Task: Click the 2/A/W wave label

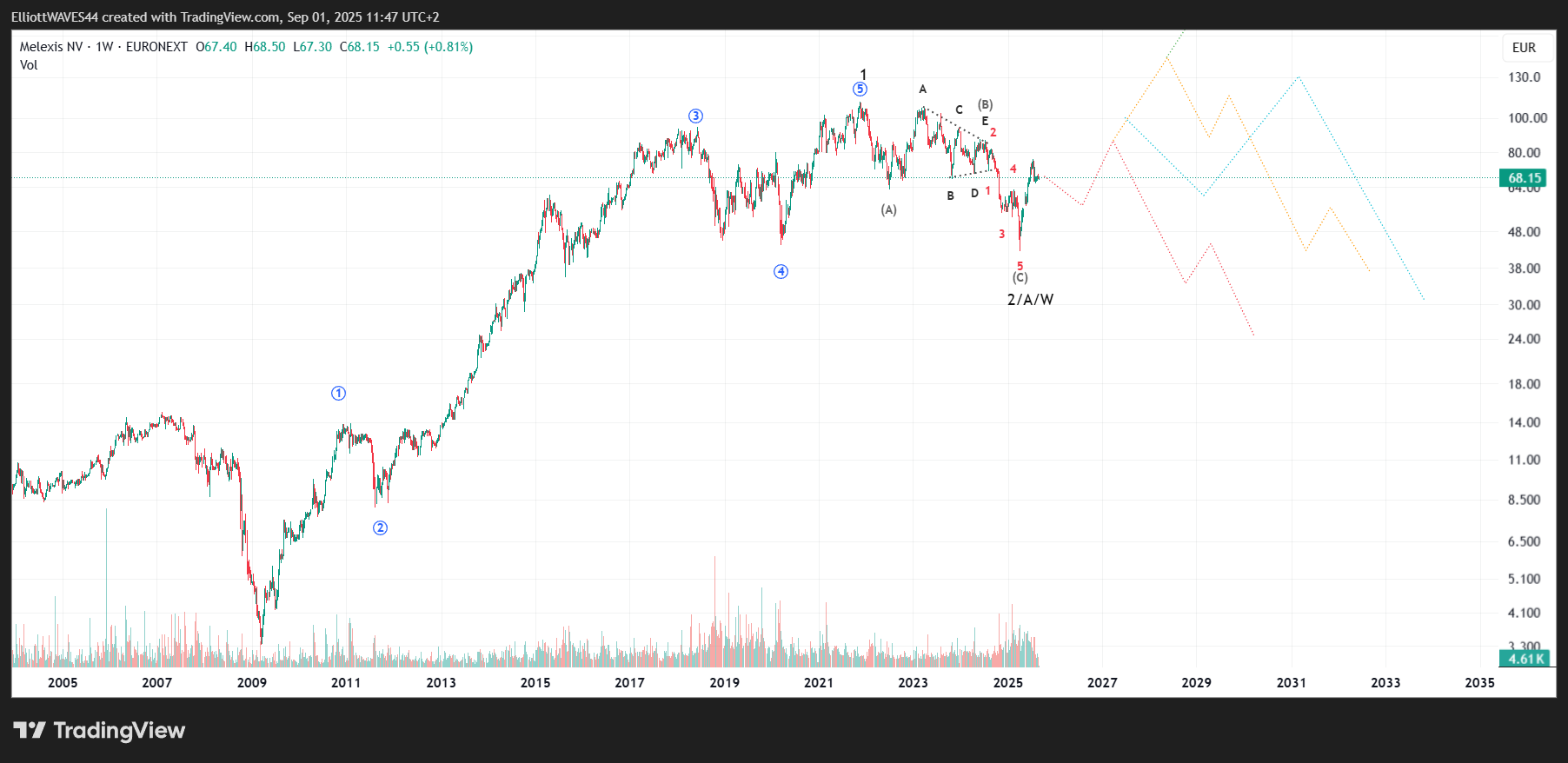Action: tap(1030, 300)
